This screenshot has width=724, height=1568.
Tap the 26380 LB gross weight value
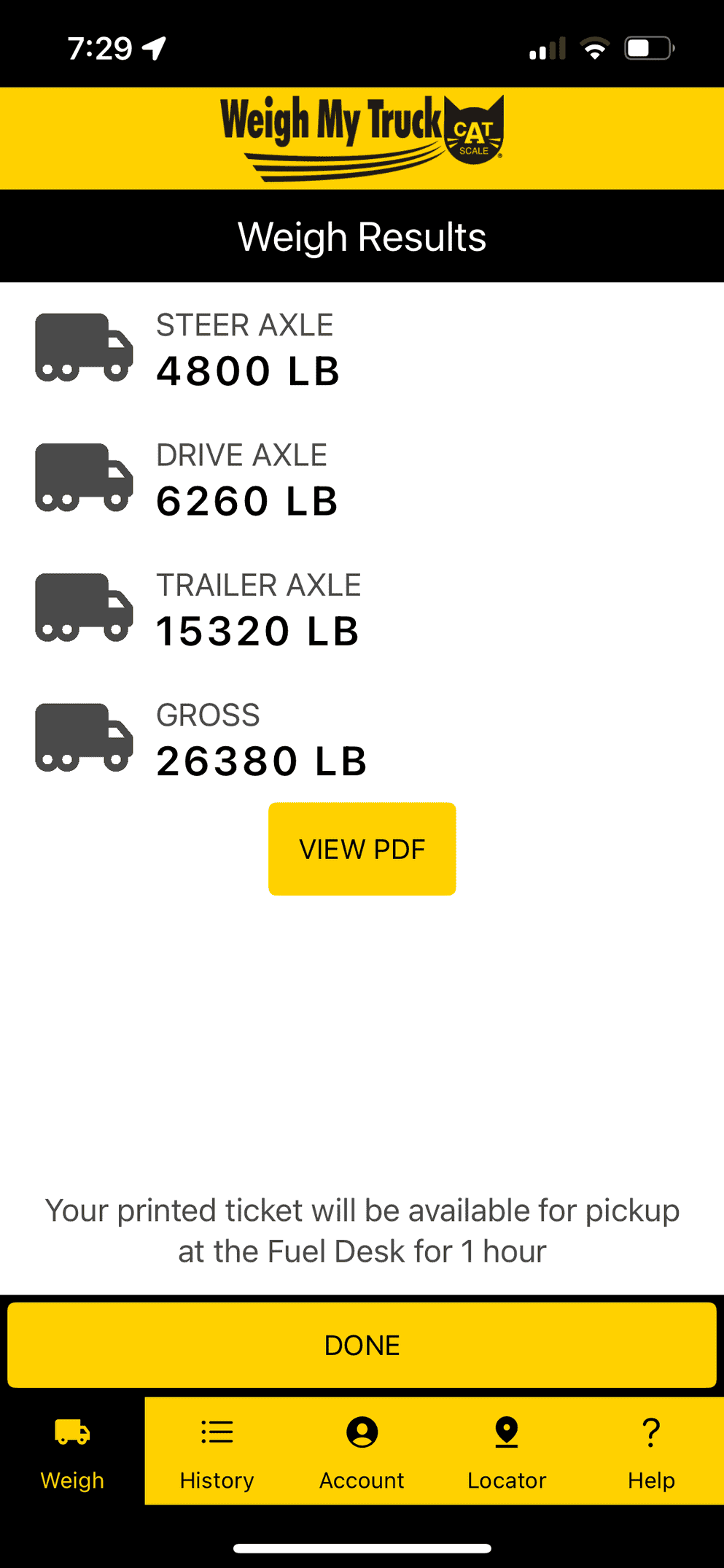[262, 761]
